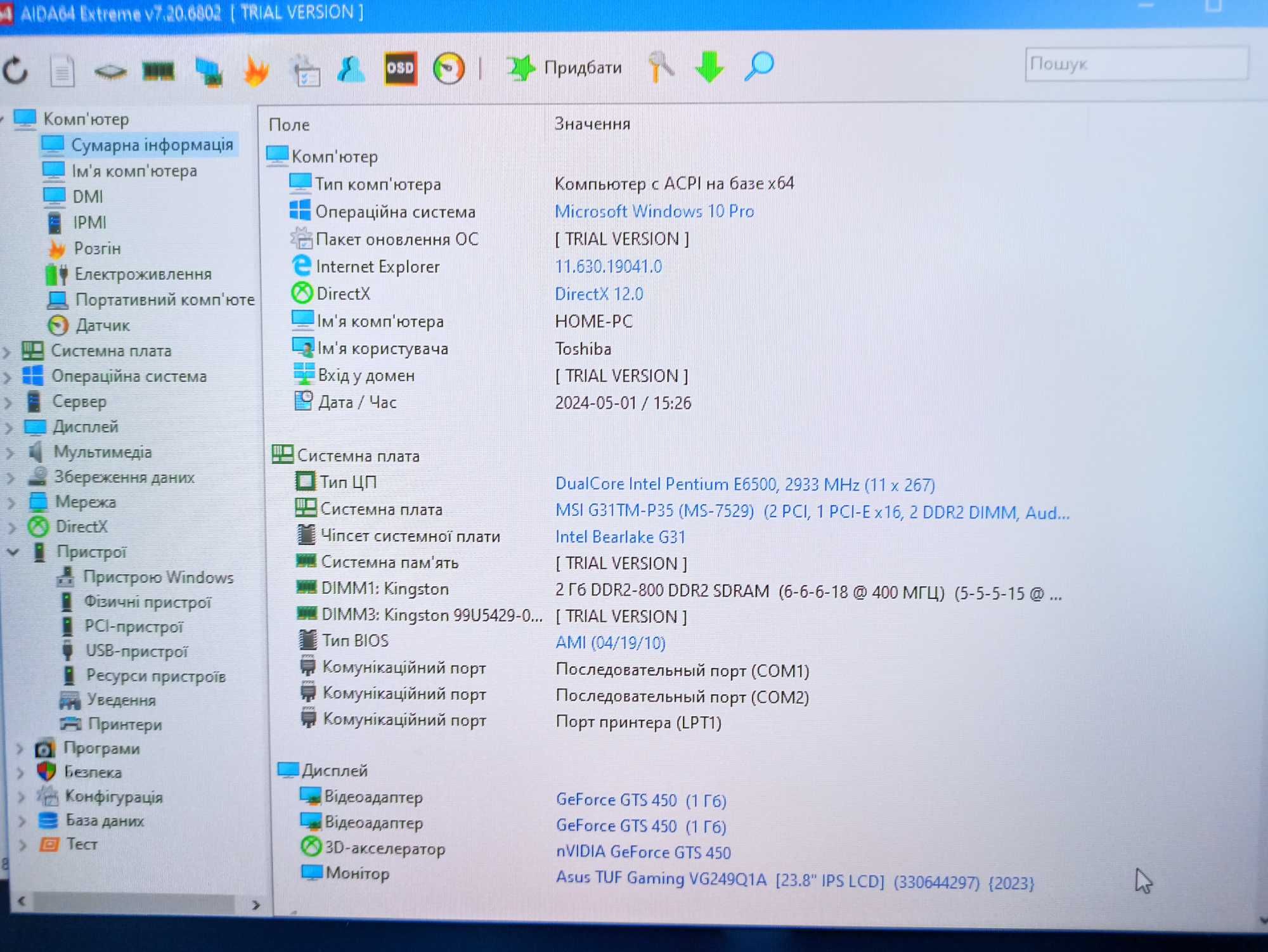This screenshot has width=1268, height=952.
Task: Click Microsoft Windows 10 Pro link
Action: (654, 211)
